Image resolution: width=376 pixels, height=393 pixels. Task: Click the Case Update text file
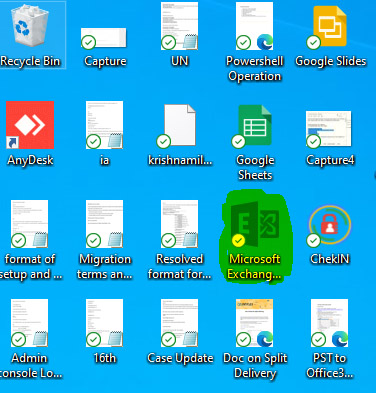coord(179,323)
